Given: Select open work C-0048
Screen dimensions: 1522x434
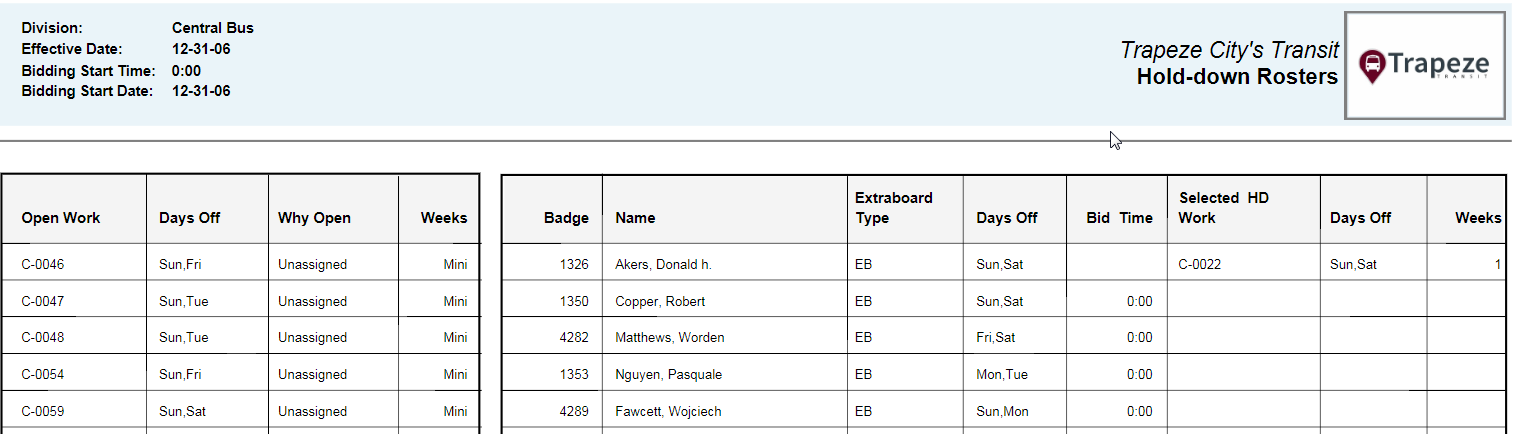Looking at the screenshot, I should click(x=43, y=338).
